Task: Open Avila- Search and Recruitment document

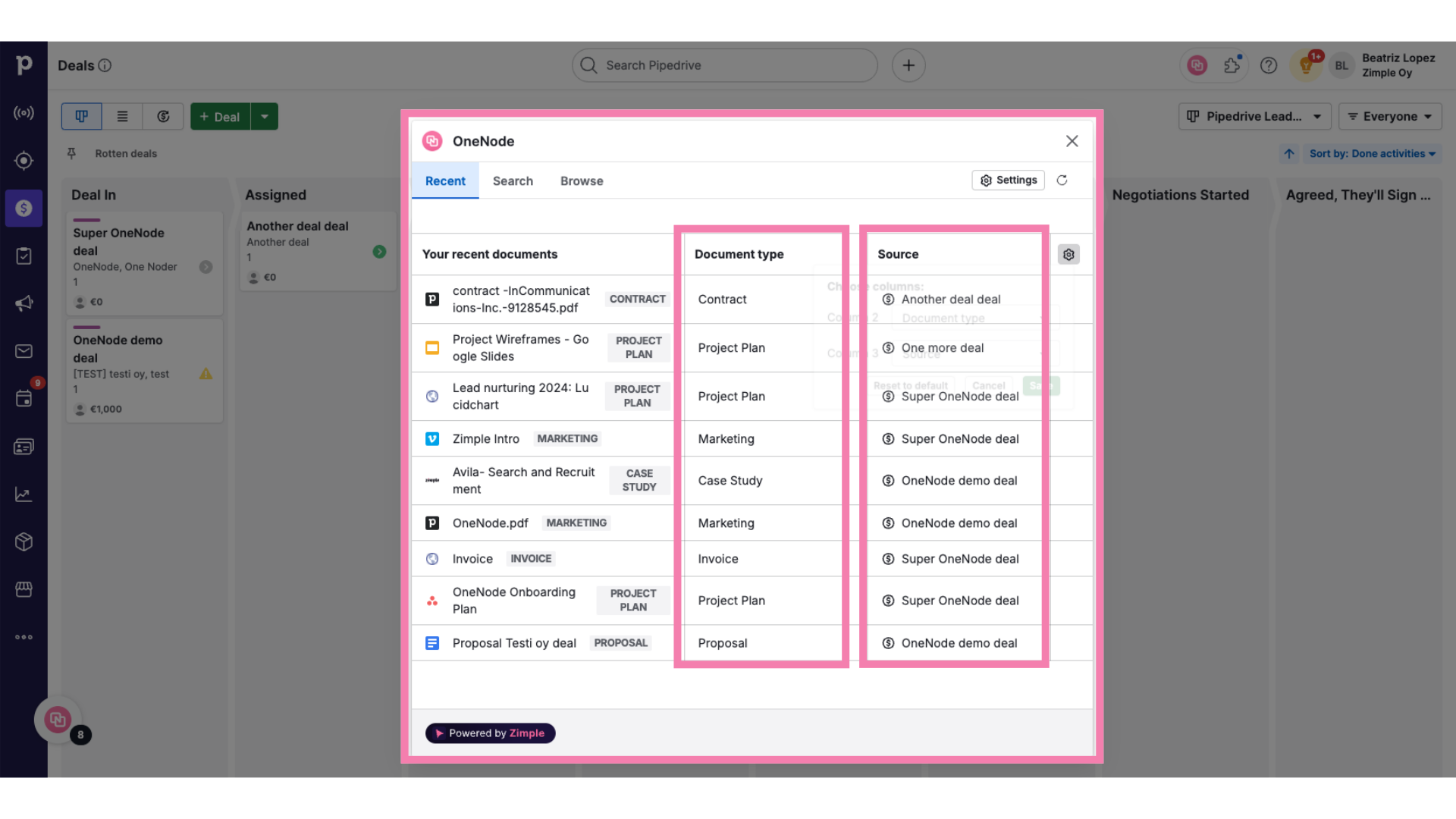Action: (x=523, y=480)
